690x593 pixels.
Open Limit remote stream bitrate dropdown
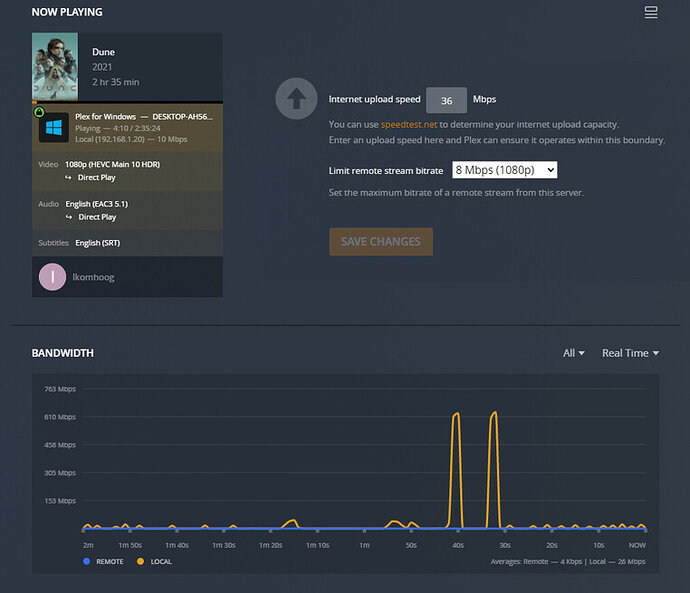point(504,170)
